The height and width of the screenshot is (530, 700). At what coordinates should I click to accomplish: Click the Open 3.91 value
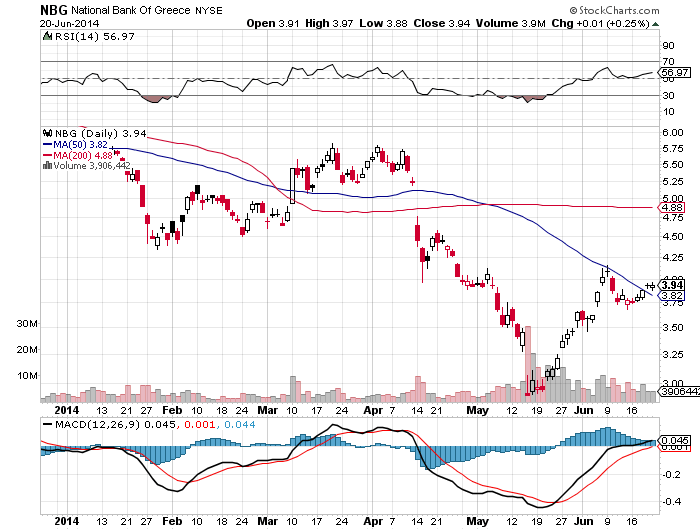pos(273,23)
